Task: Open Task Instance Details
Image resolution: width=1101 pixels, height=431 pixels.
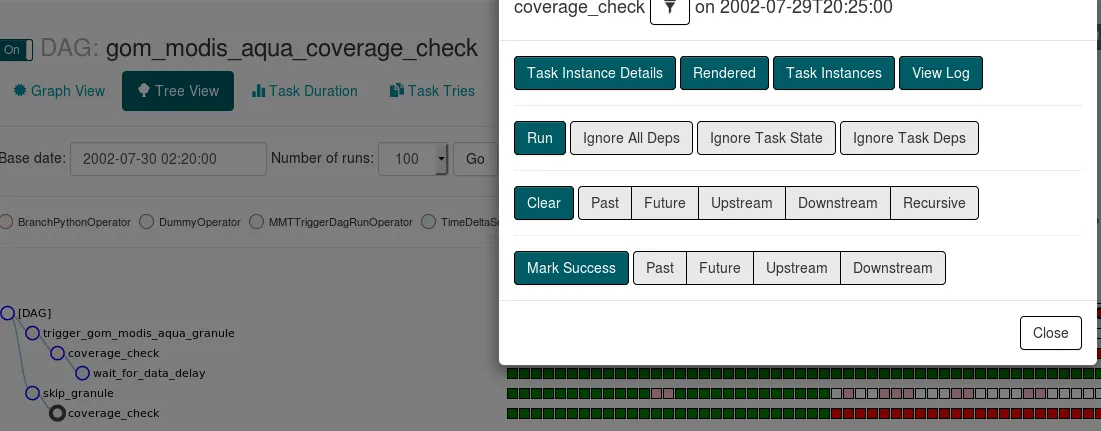Action: (x=595, y=73)
